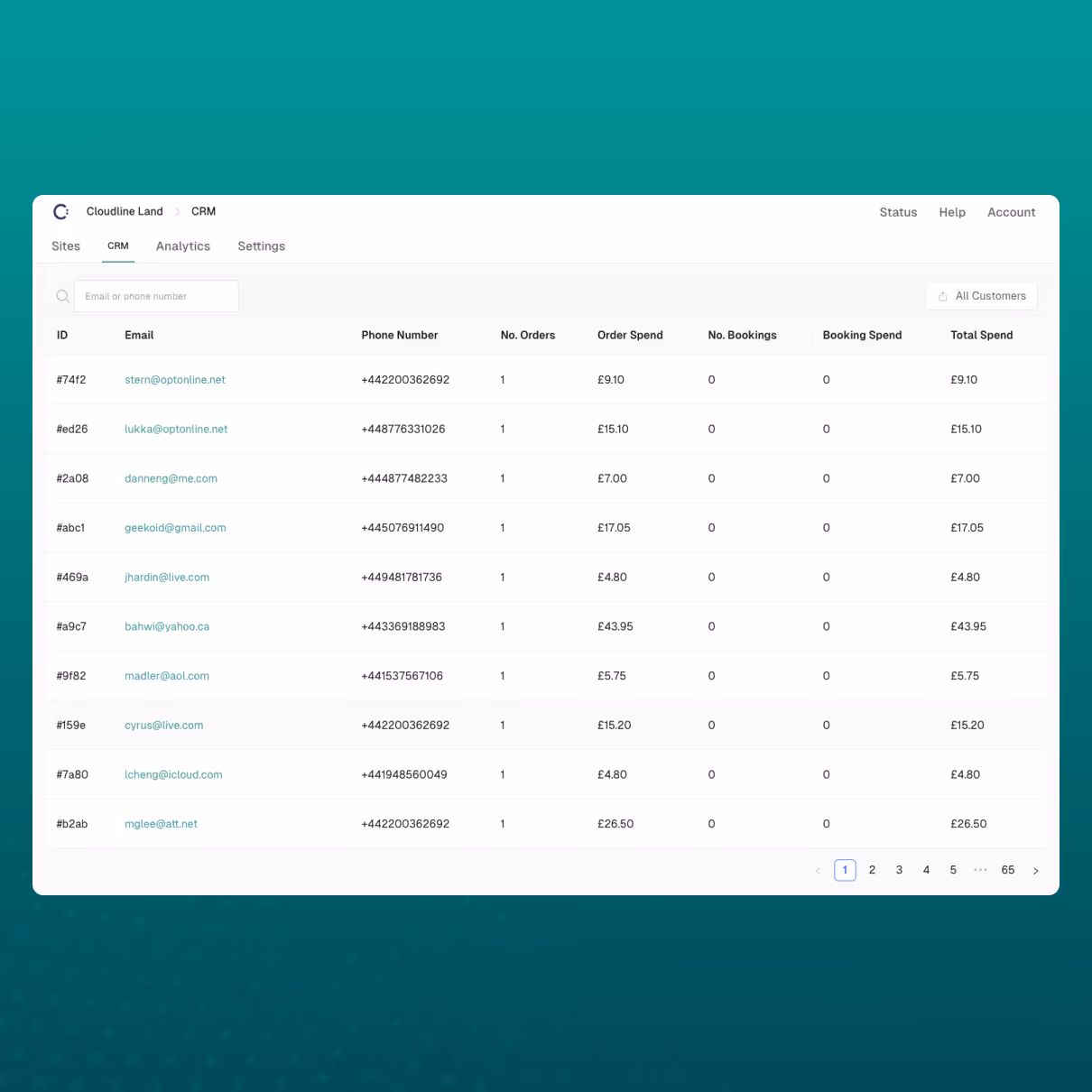This screenshot has width=1092, height=1092.
Task: Select ID #ed26
Action: pyautogui.click(x=72, y=430)
